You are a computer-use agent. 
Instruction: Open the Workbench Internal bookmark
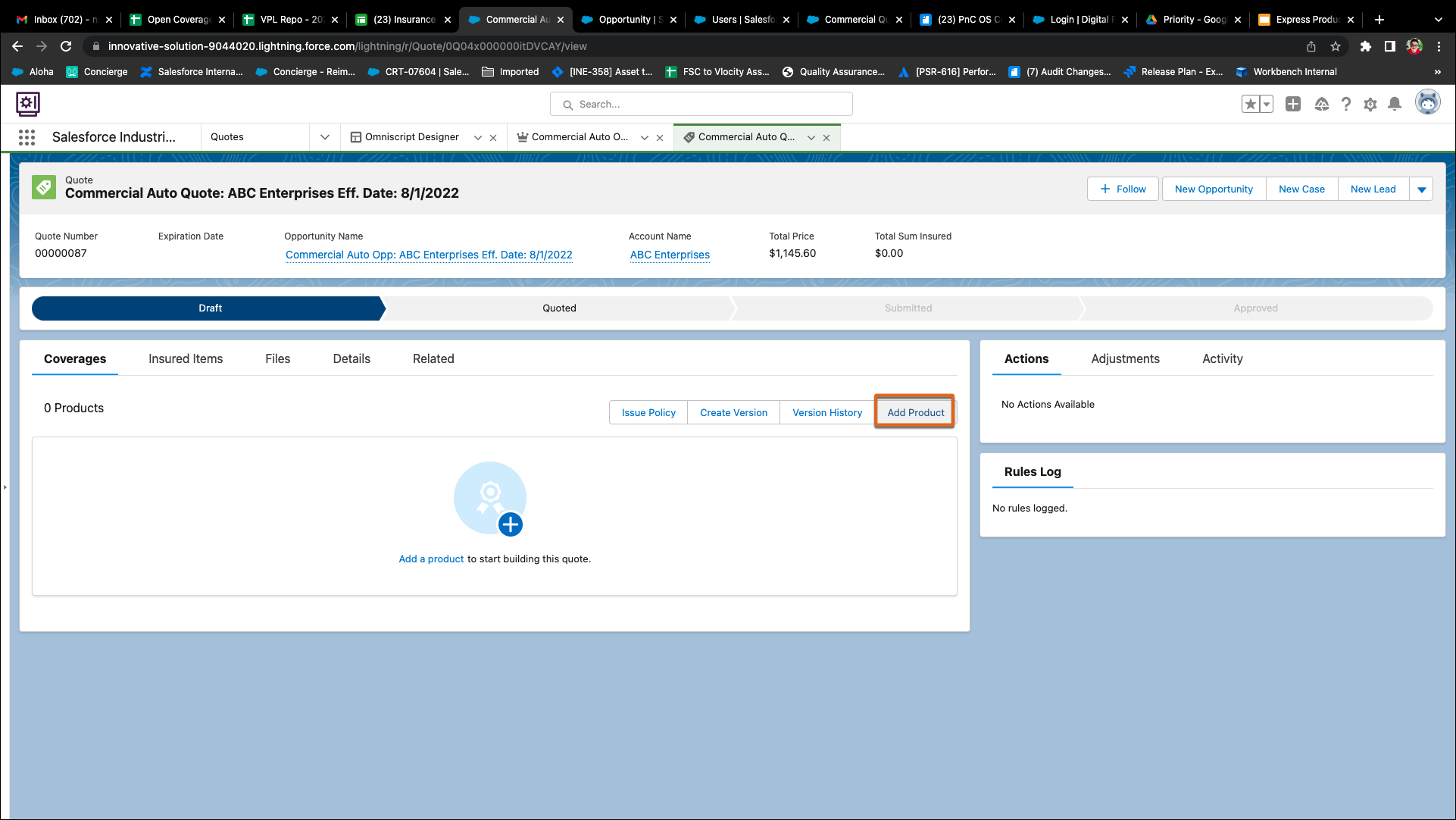point(1286,72)
